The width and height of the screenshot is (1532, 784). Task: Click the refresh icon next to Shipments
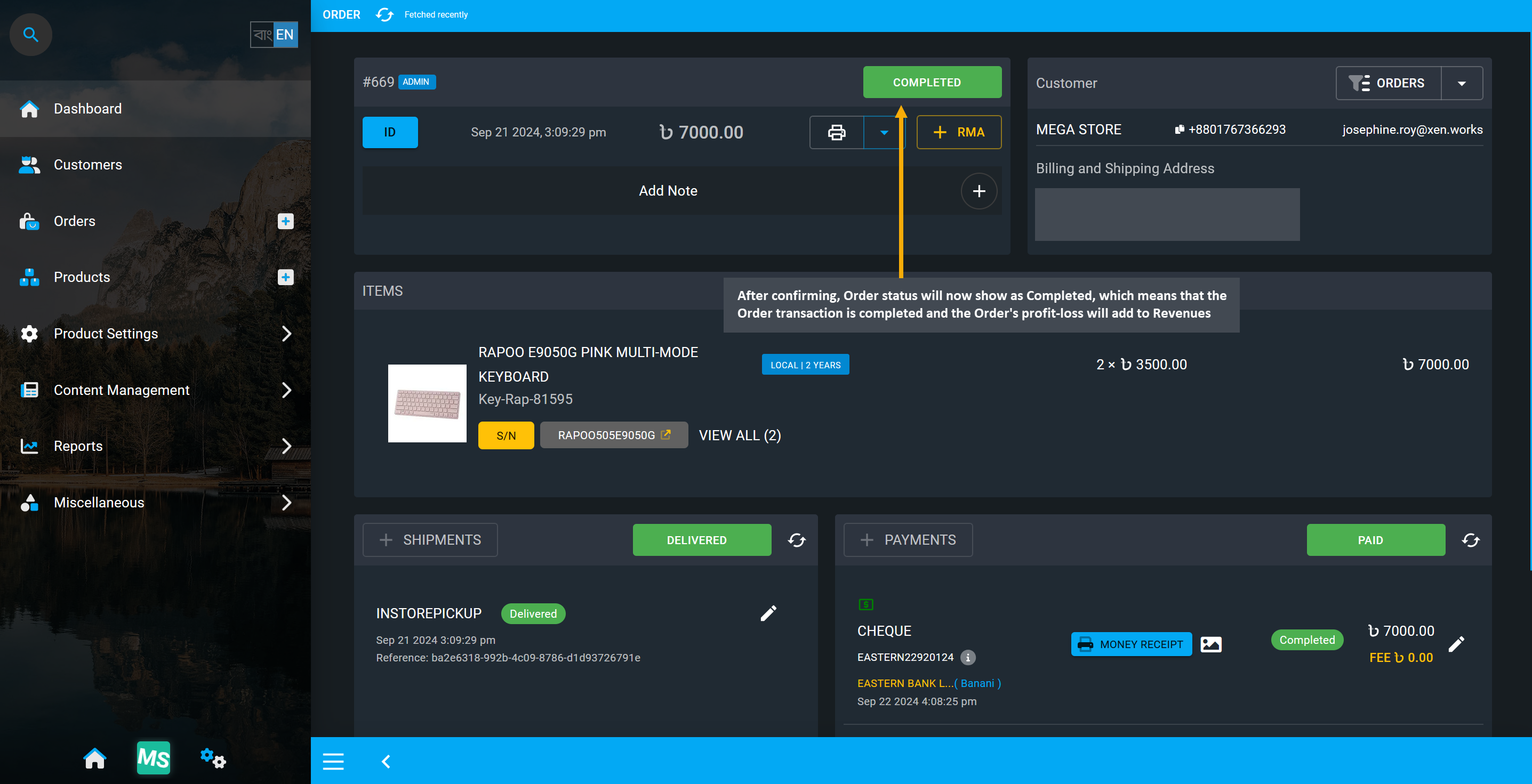[x=797, y=540]
